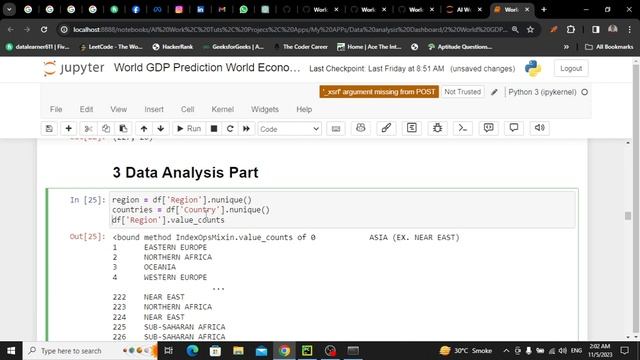Click the robot face toolbar icon
This screenshot has width=640, height=360.
click(361, 128)
